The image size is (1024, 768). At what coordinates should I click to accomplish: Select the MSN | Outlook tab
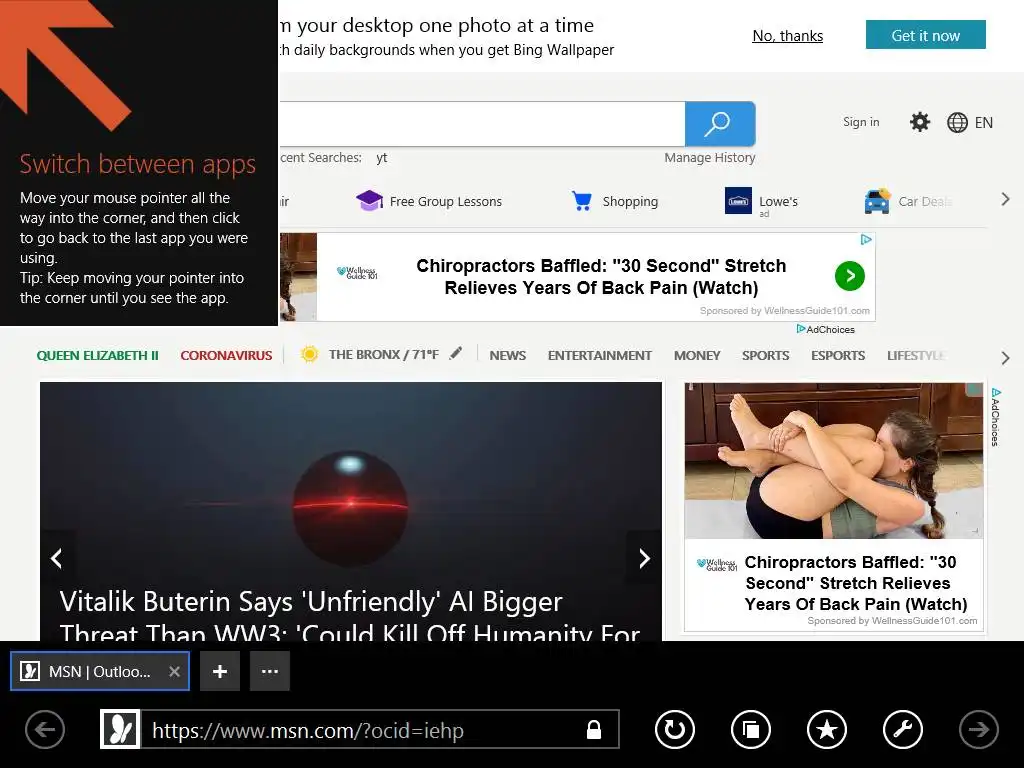(100, 671)
